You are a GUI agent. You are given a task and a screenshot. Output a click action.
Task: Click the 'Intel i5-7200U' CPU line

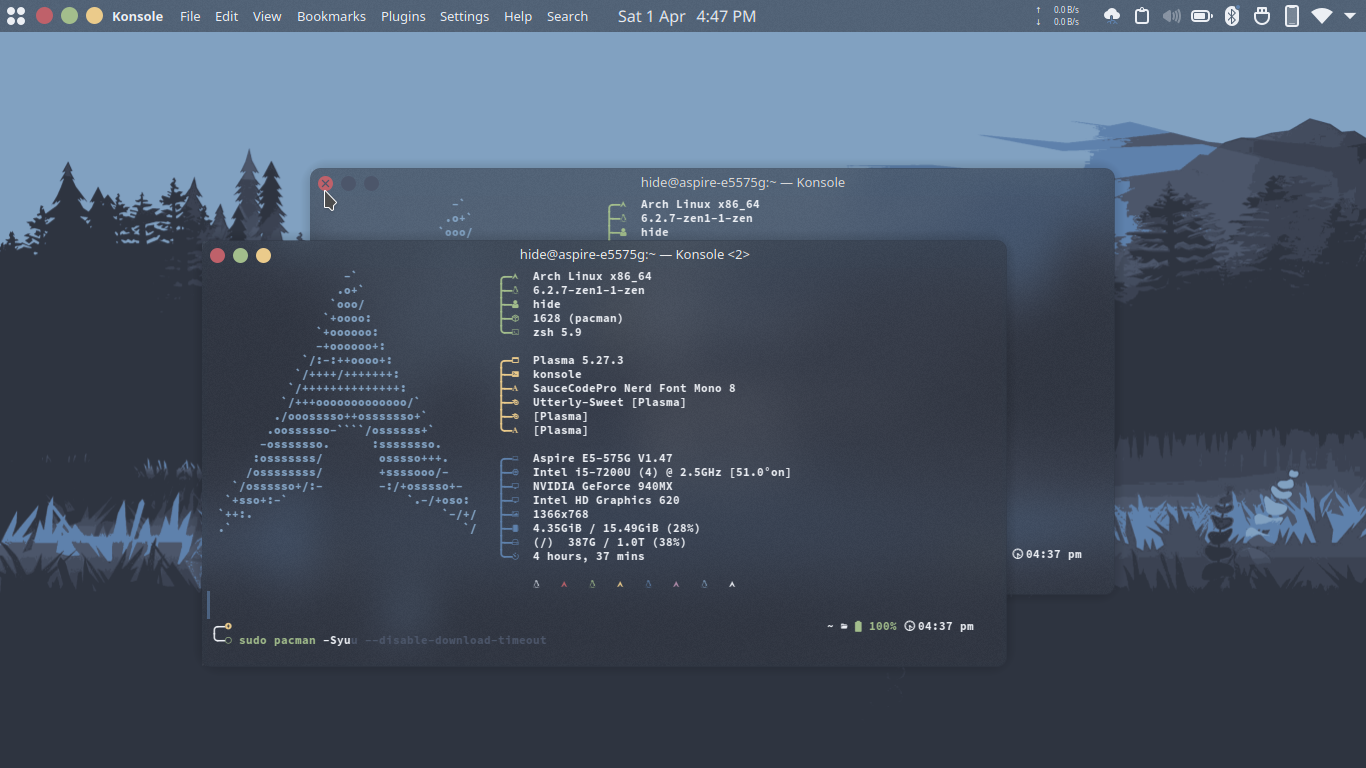pos(662,472)
